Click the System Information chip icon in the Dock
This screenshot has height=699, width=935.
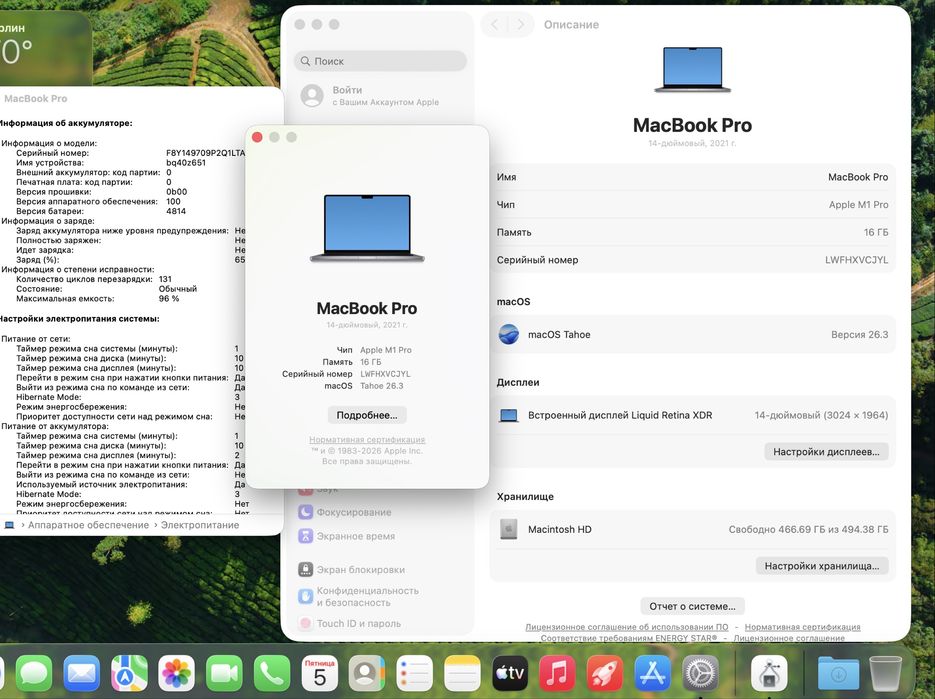point(769,673)
